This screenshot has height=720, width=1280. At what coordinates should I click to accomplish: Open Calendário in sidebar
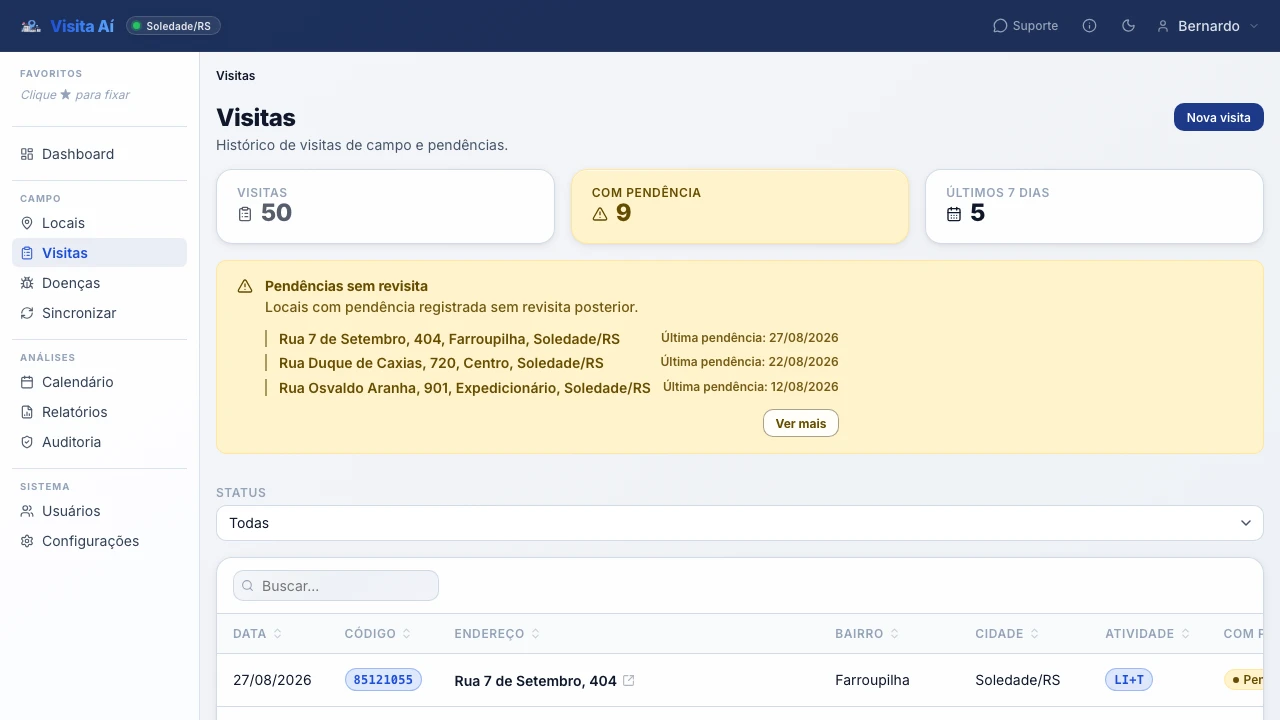(x=99, y=382)
